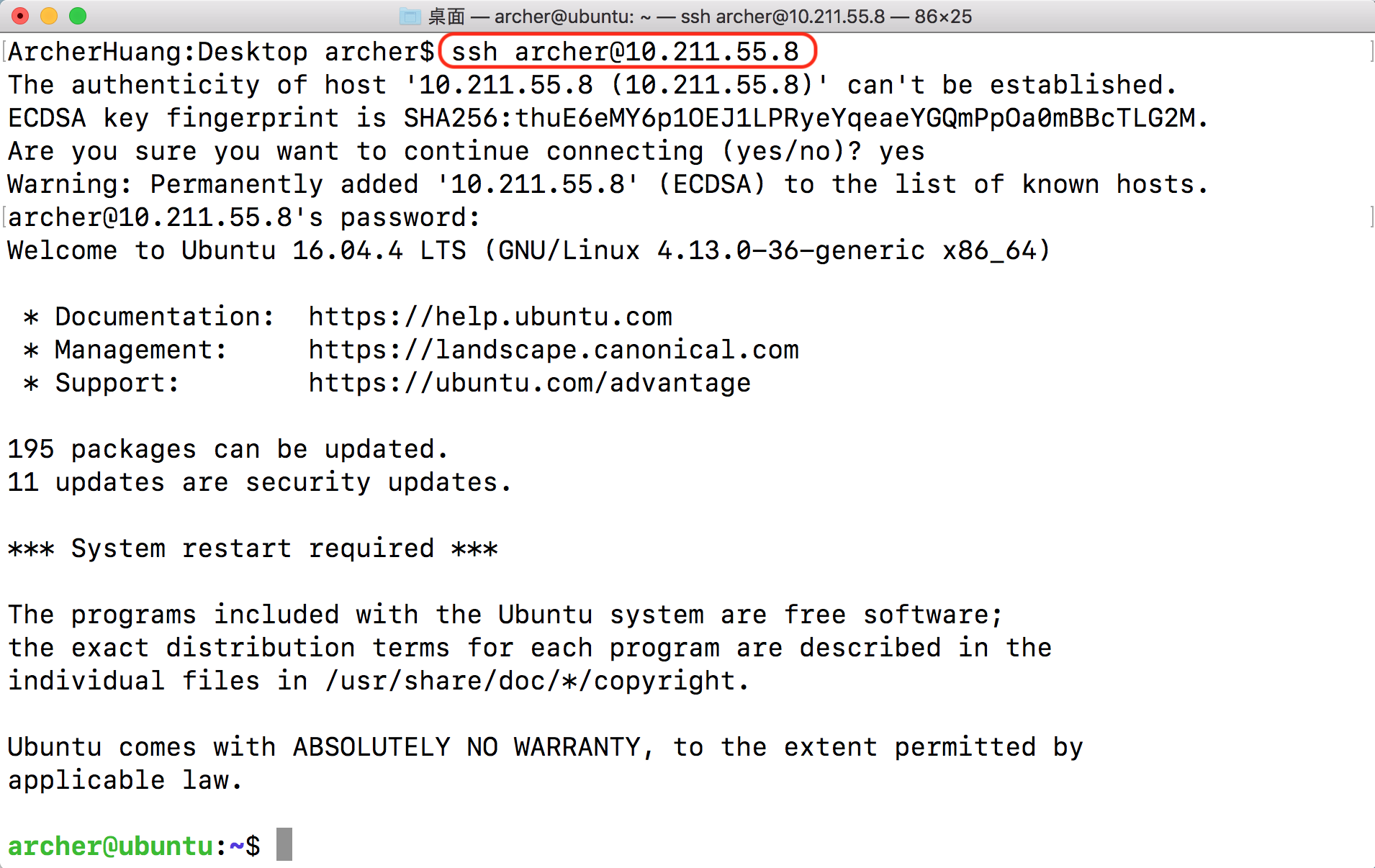Maximize the terminal with green button

point(78,16)
